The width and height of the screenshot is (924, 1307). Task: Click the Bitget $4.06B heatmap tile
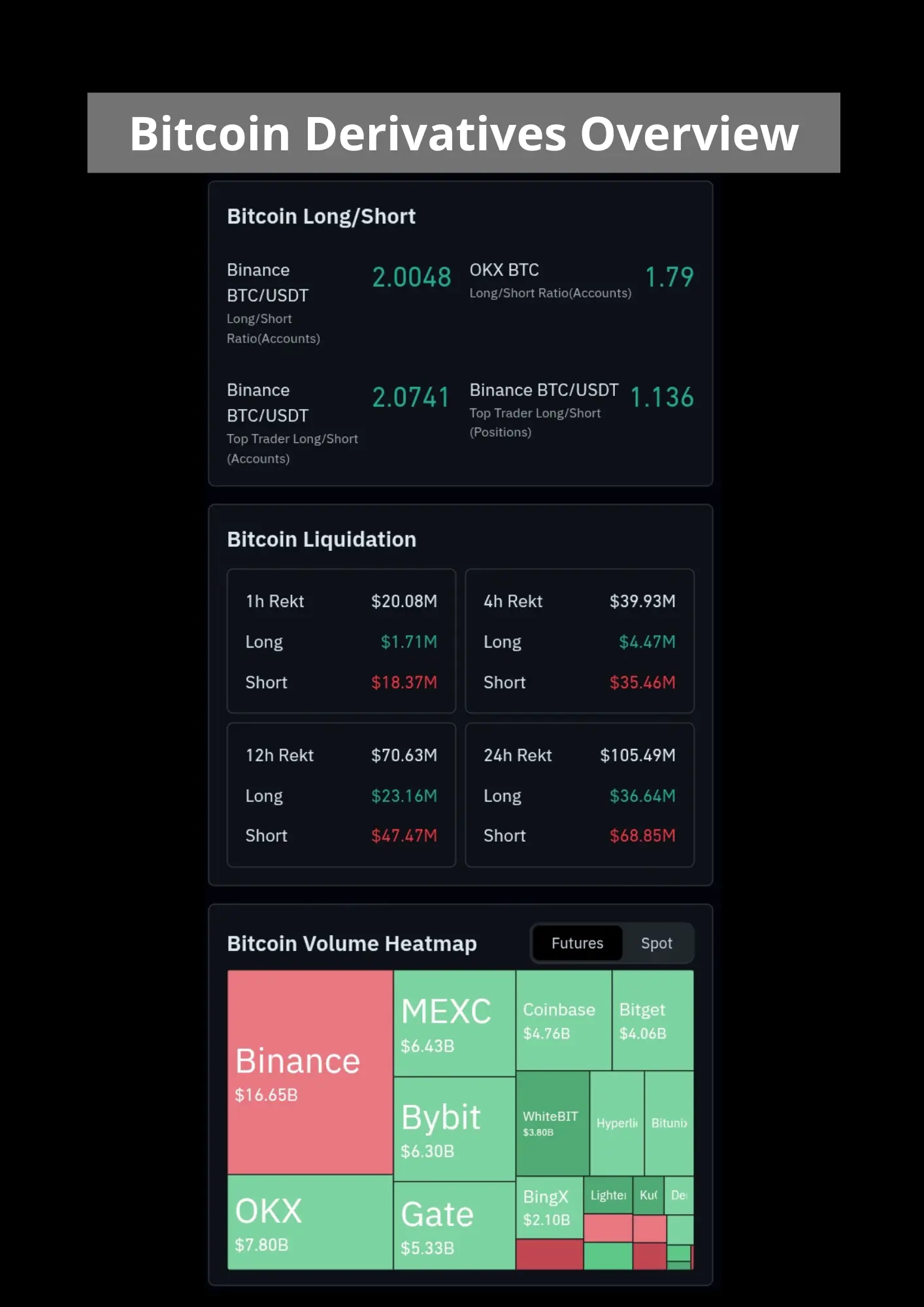[x=653, y=1020]
